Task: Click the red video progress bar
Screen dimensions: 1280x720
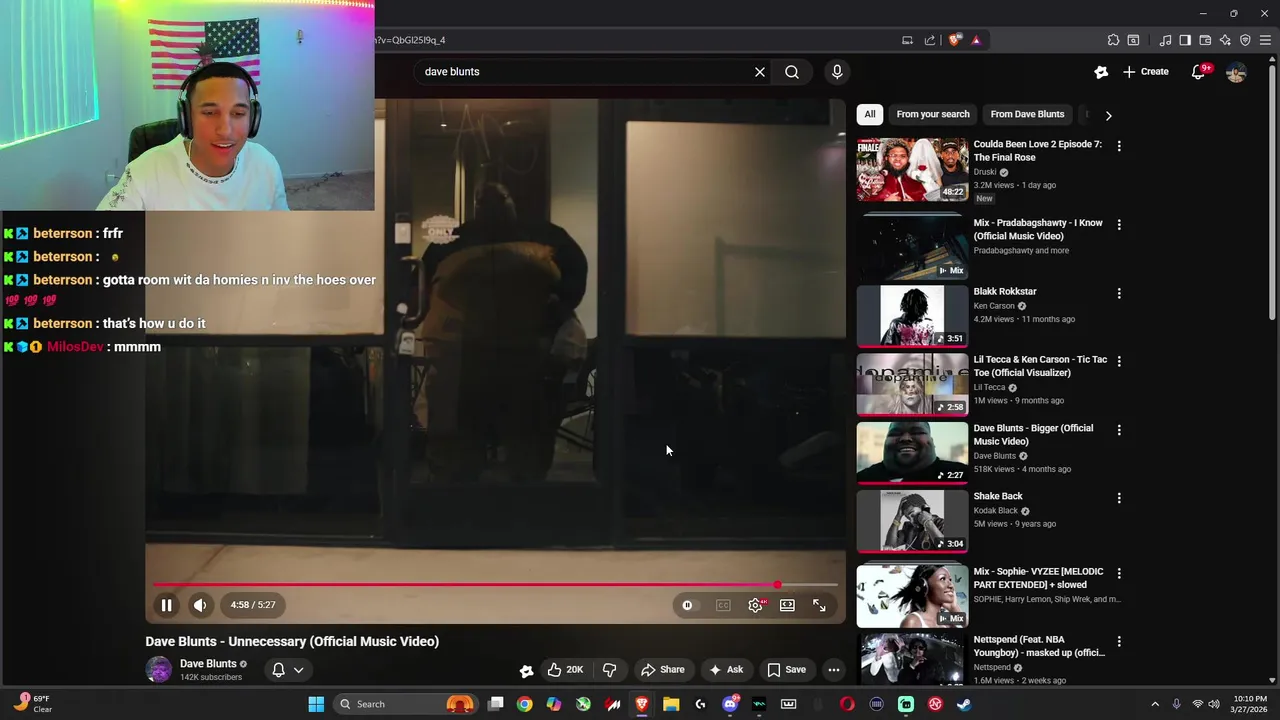Action: tap(495, 585)
